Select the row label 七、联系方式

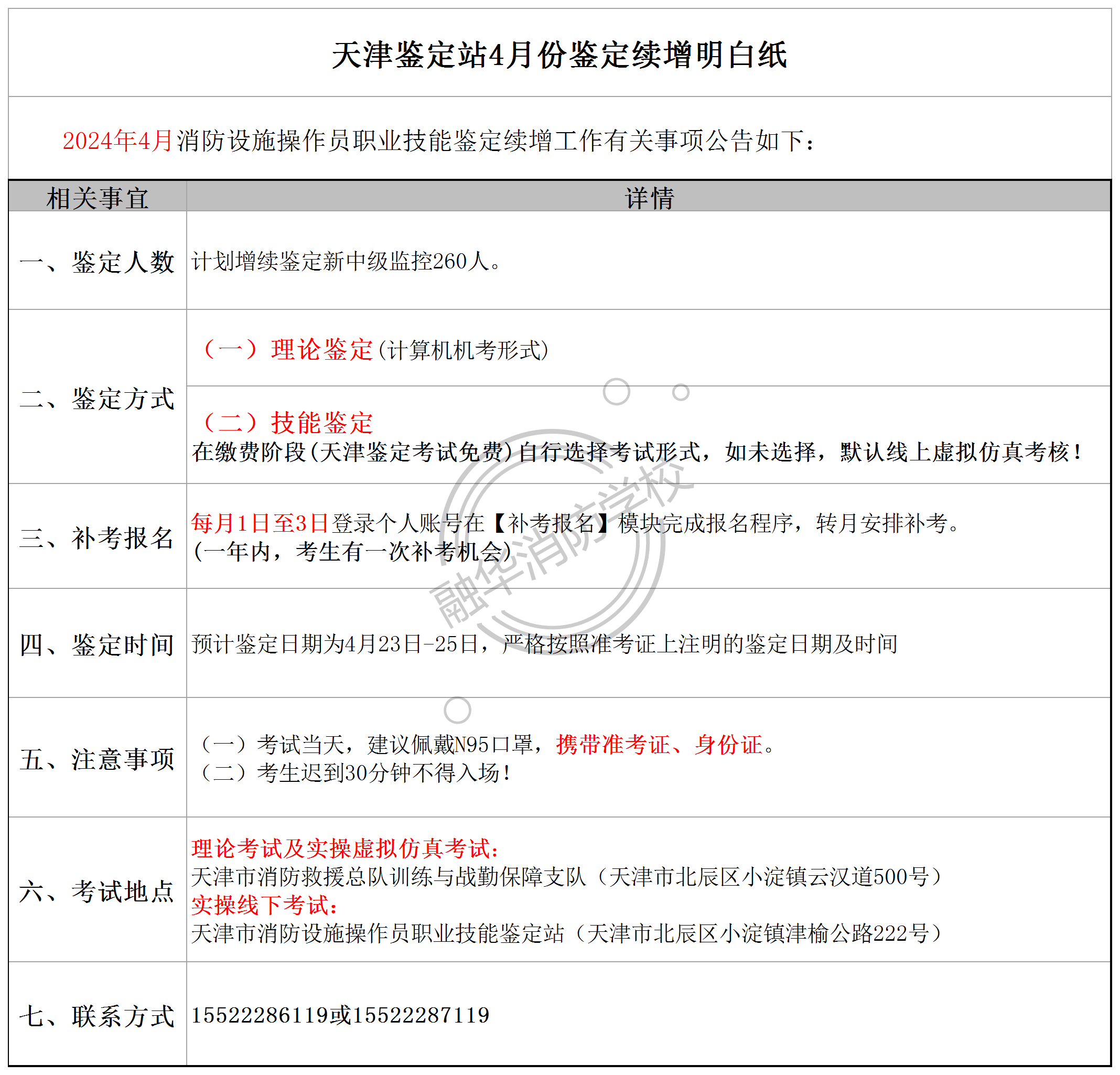click(x=96, y=1016)
